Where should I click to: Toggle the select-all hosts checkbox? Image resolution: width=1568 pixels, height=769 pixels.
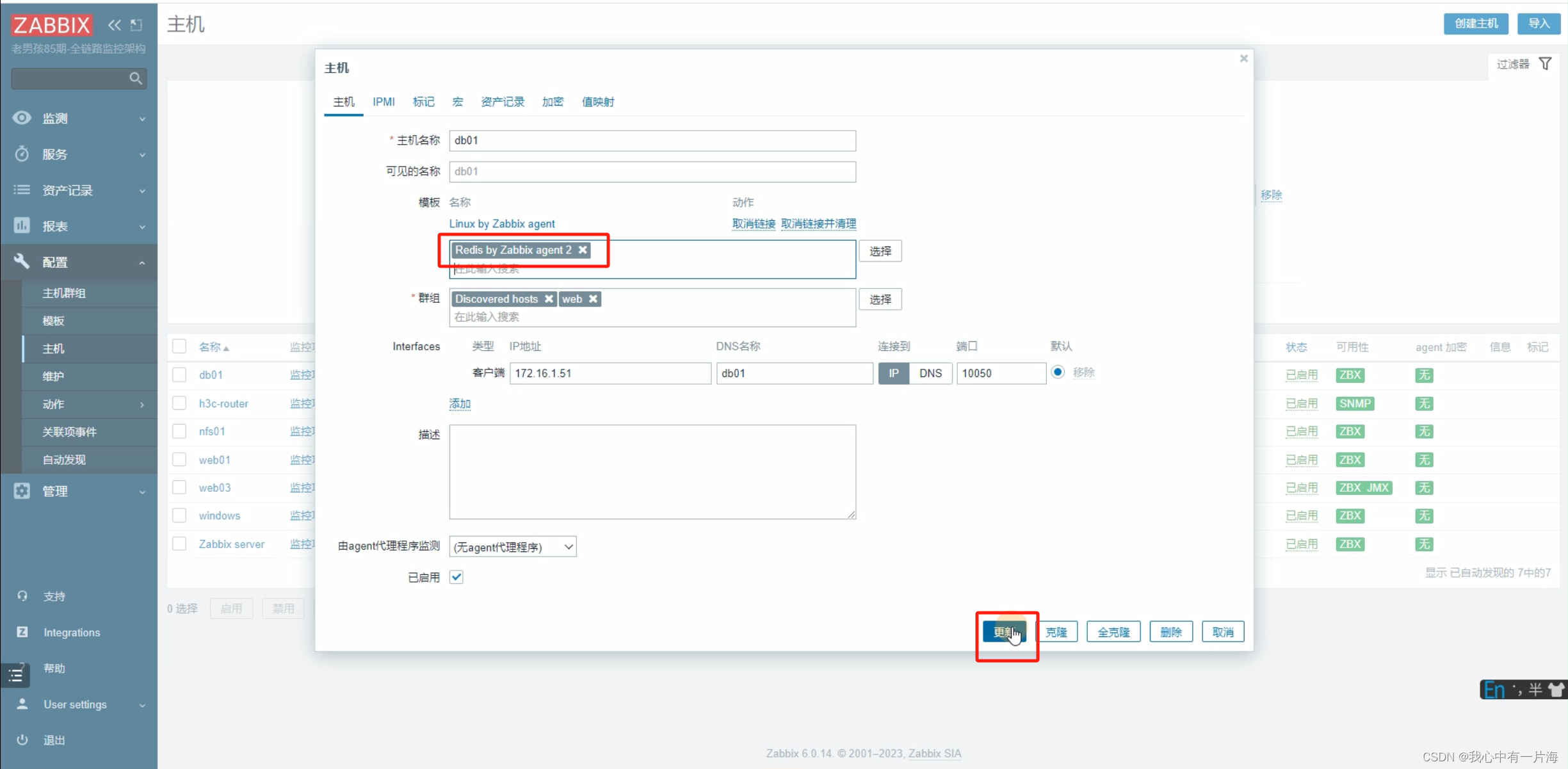click(179, 346)
